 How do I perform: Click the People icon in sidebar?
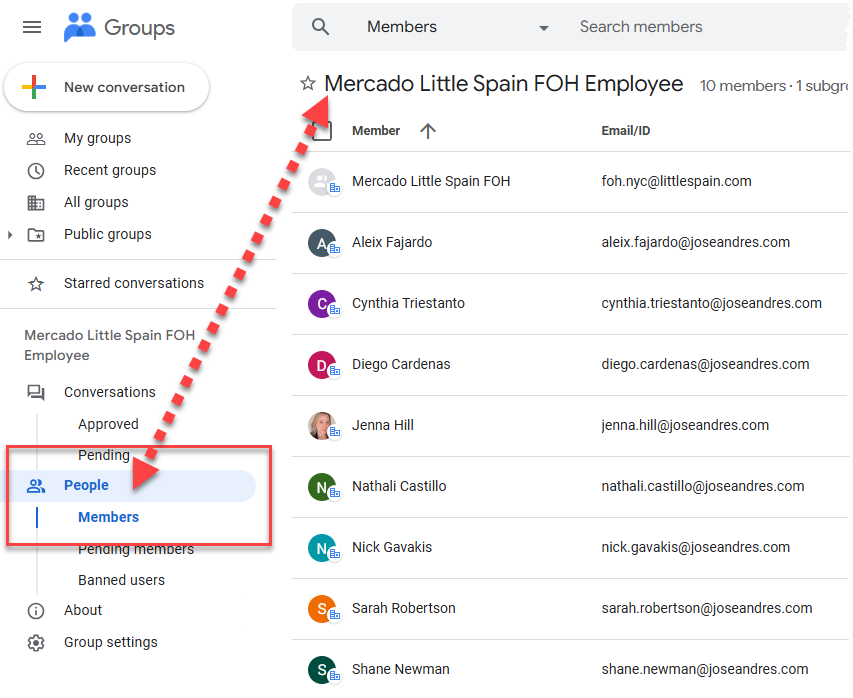coord(36,485)
